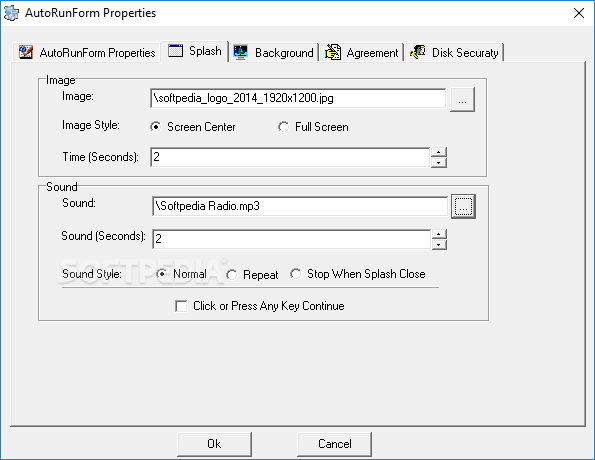
Task: Select Screen Center image style
Action: [x=193, y=127]
